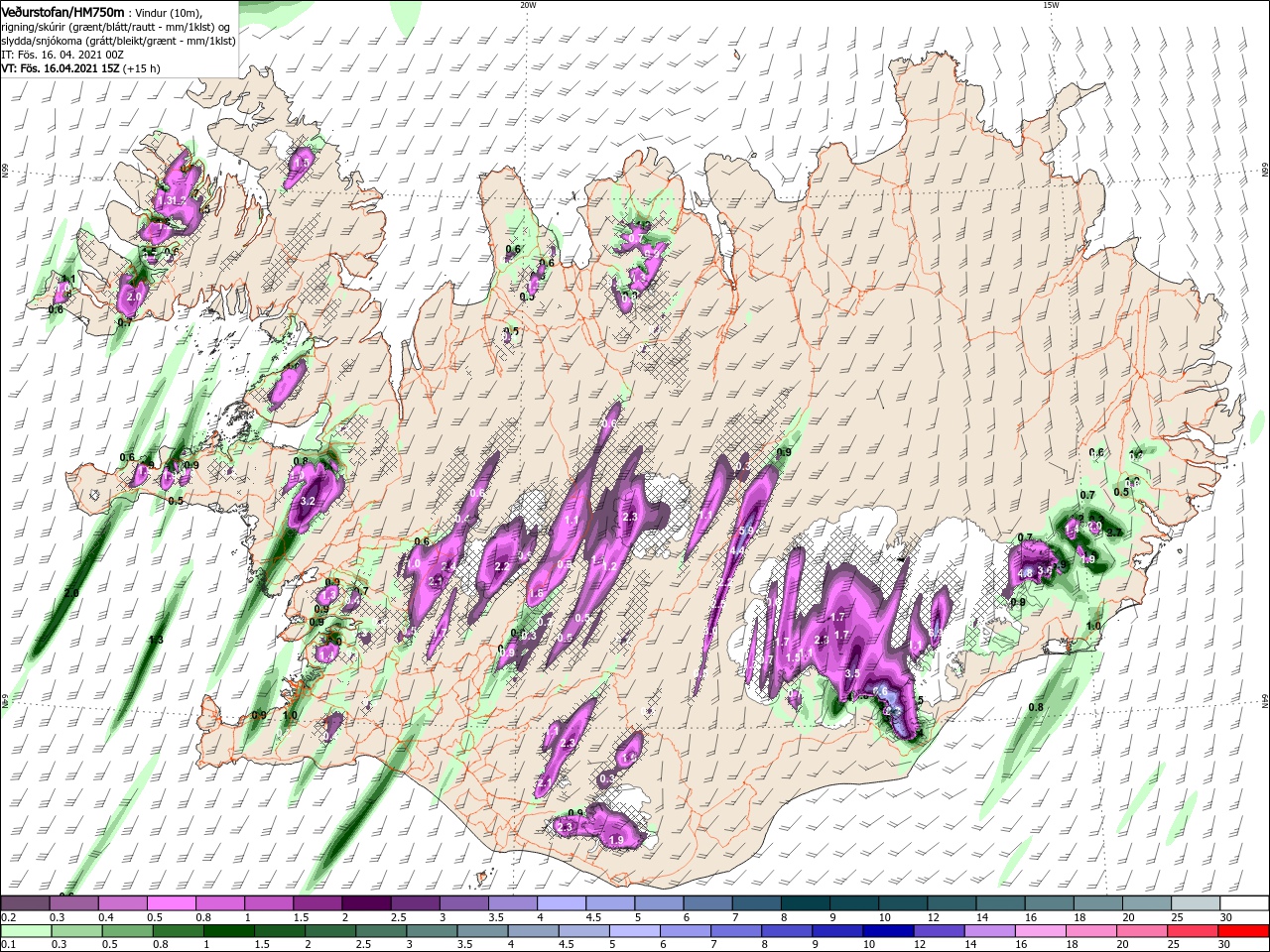
Task: Pick the bright pink upper-row swatch at 0.5
Action: [171, 903]
